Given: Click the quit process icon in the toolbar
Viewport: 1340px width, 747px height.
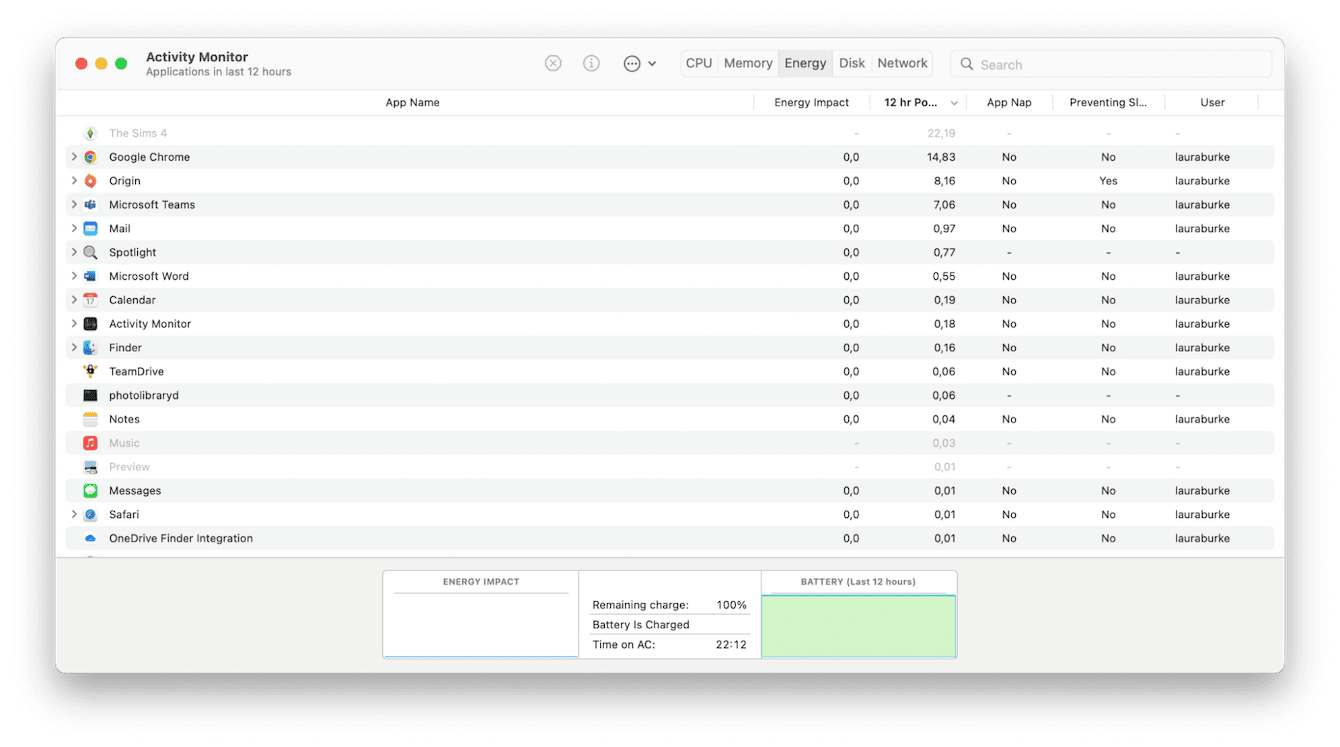Looking at the screenshot, I should click(x=553, y=63).
